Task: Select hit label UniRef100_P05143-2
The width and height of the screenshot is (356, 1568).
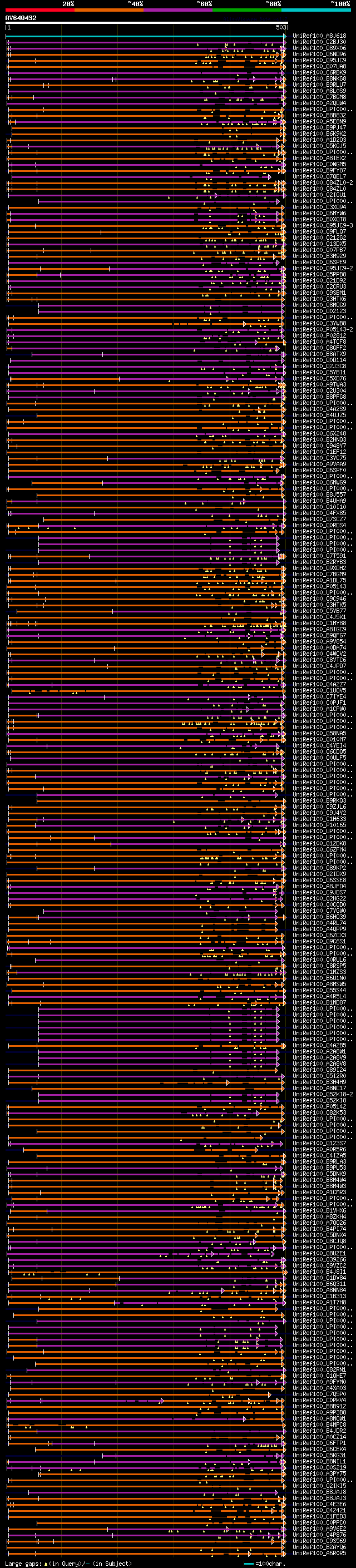Action: (x=323, y=329)
